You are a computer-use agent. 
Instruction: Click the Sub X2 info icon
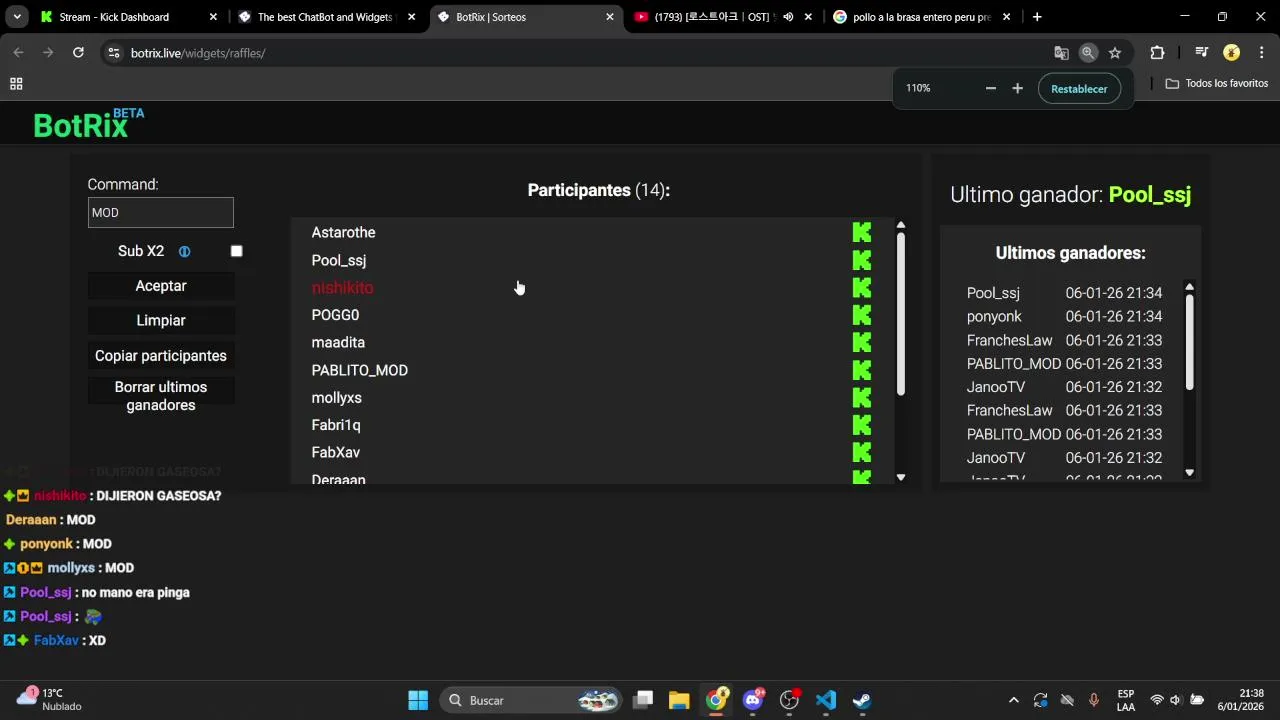[184, 252]
